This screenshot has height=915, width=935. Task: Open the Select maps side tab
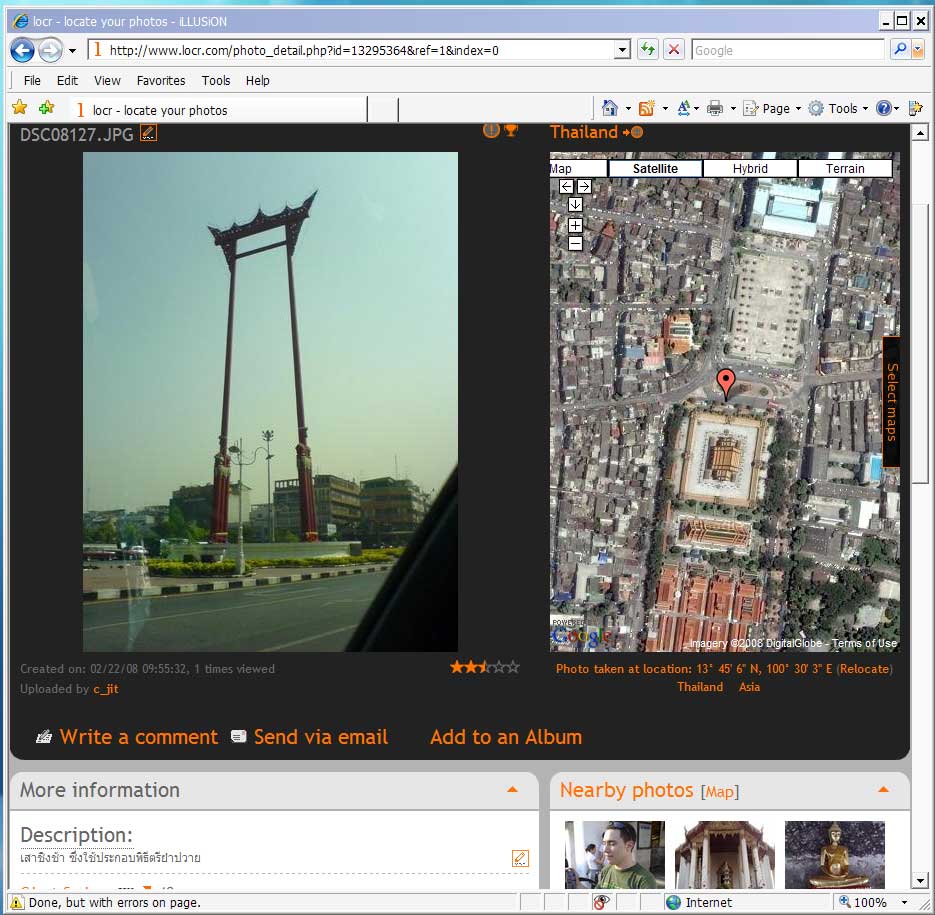[x=891, y=401]
